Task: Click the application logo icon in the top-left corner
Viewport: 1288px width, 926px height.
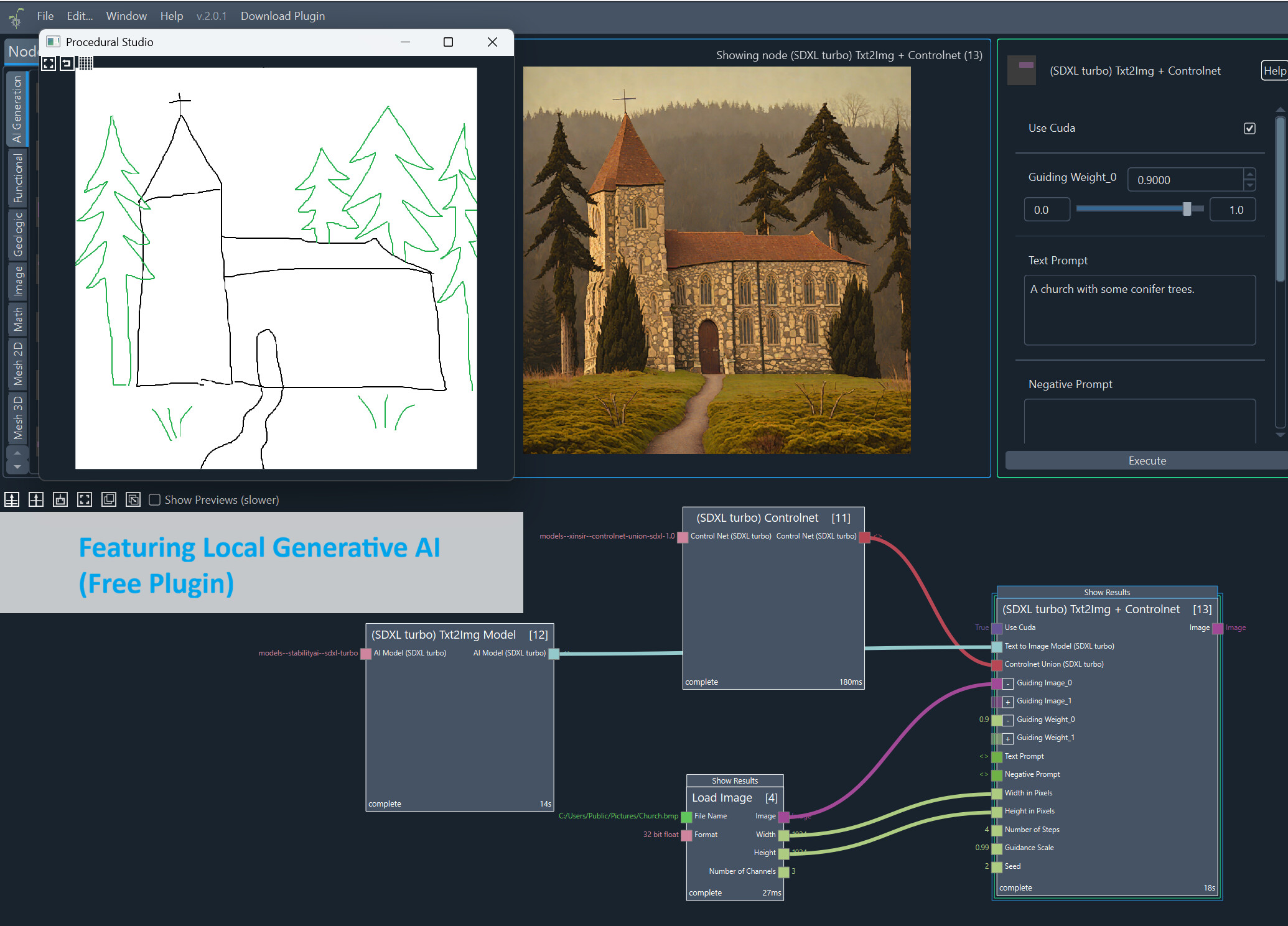Action: click(x=15, y=16)
